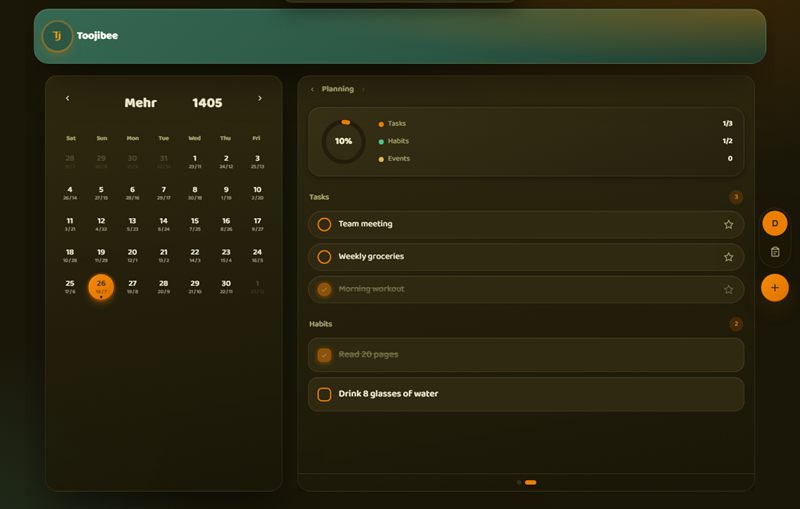Screen dimensions: 800x509
Task: Select day 10 in the calendar
Action: pyautogui.click(x=257, y=193)
